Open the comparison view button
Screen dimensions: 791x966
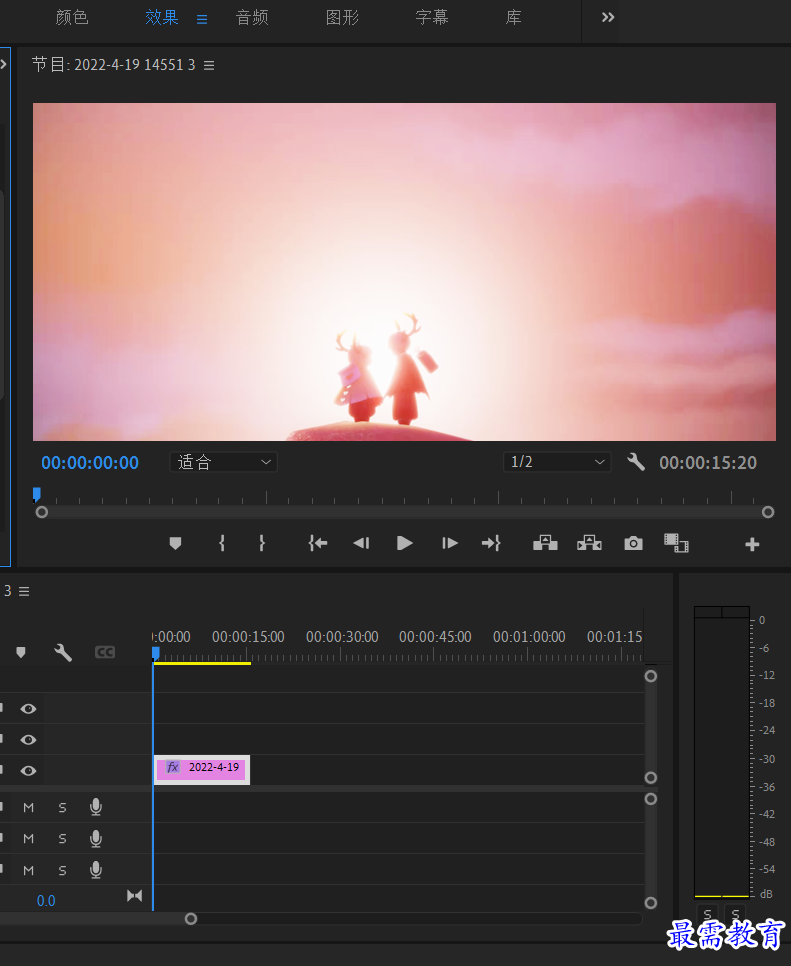coord(676,543)
